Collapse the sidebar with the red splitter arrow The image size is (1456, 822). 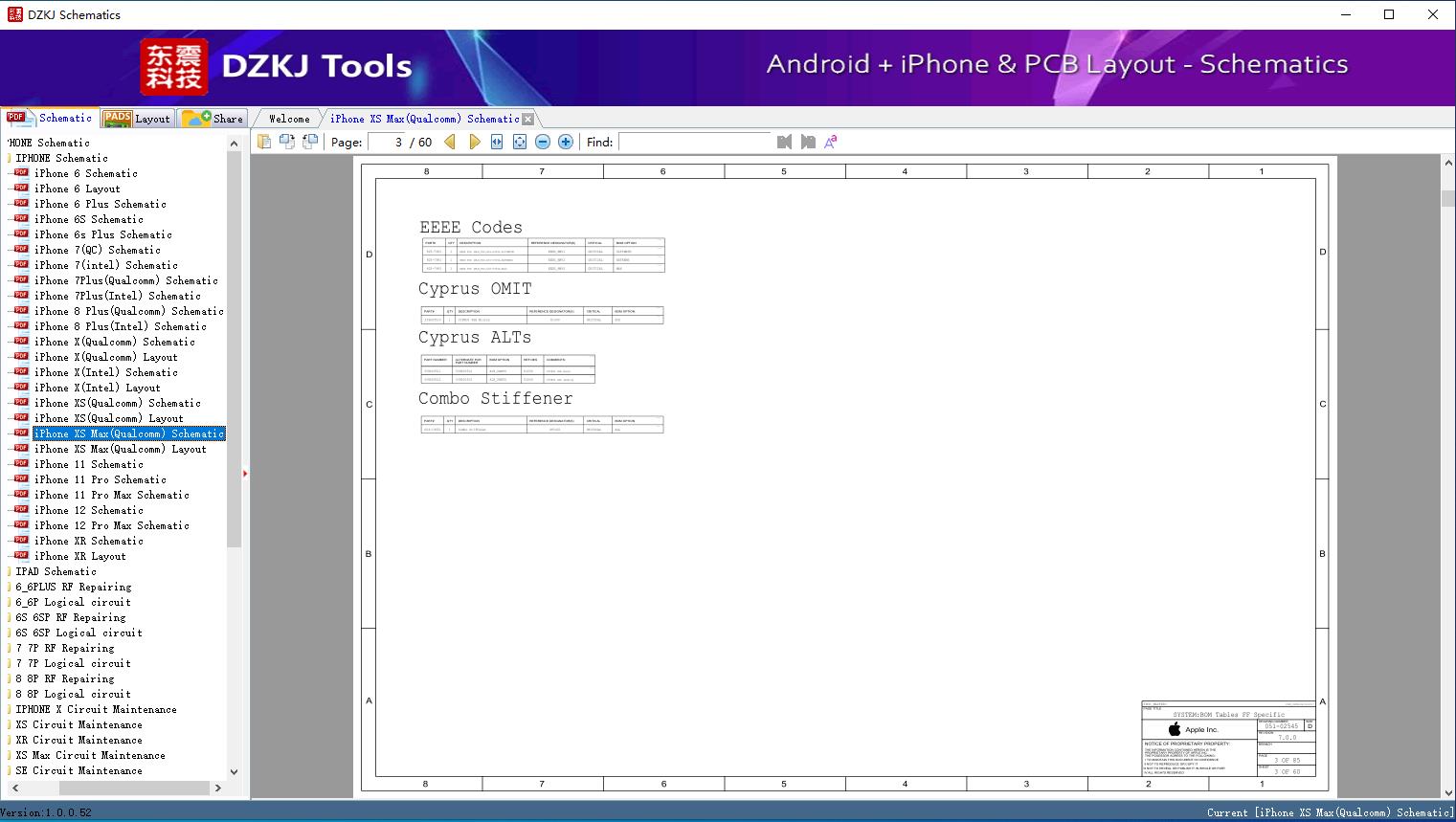coord(245,474)
